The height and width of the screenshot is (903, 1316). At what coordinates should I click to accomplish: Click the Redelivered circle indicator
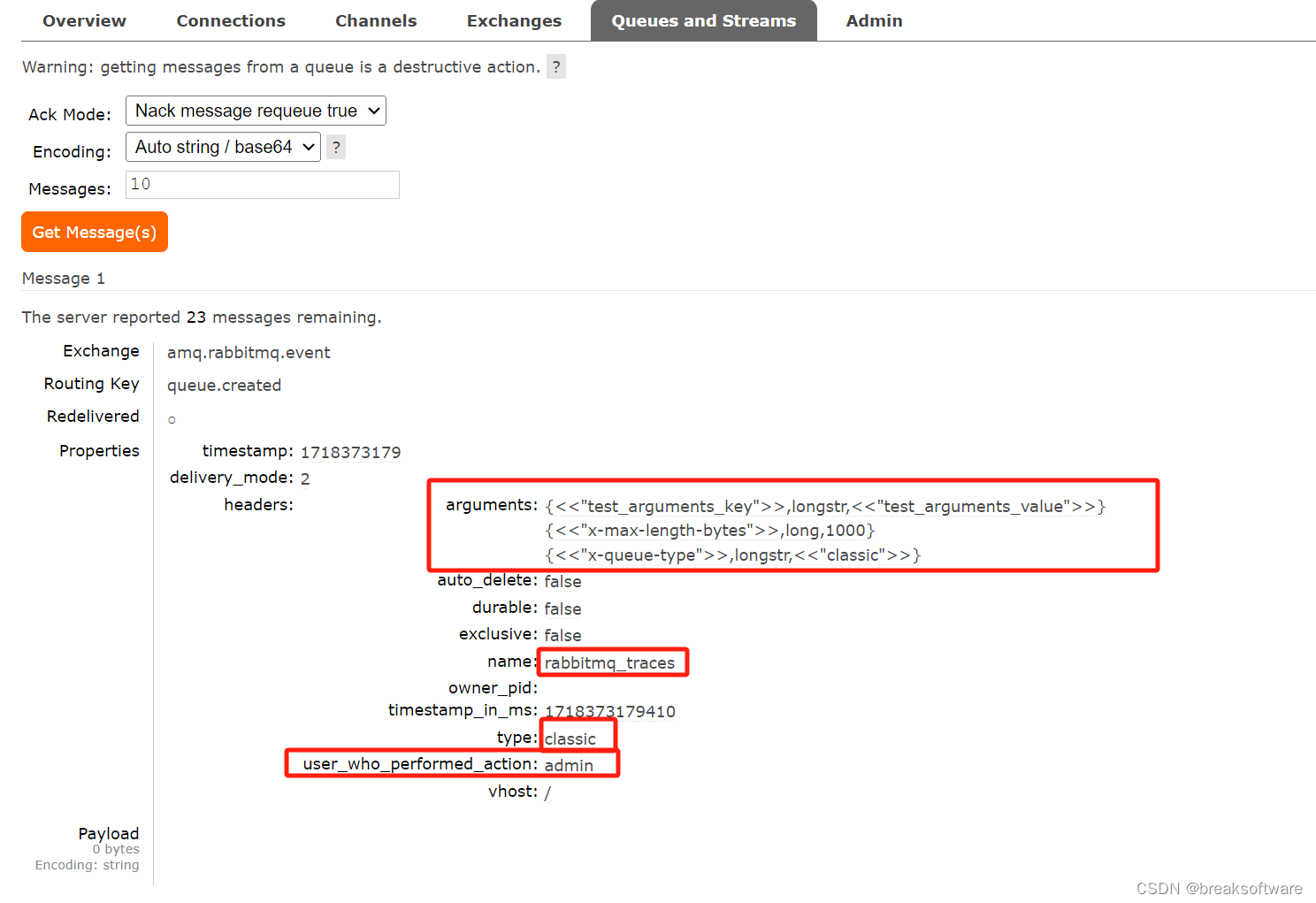172,420
